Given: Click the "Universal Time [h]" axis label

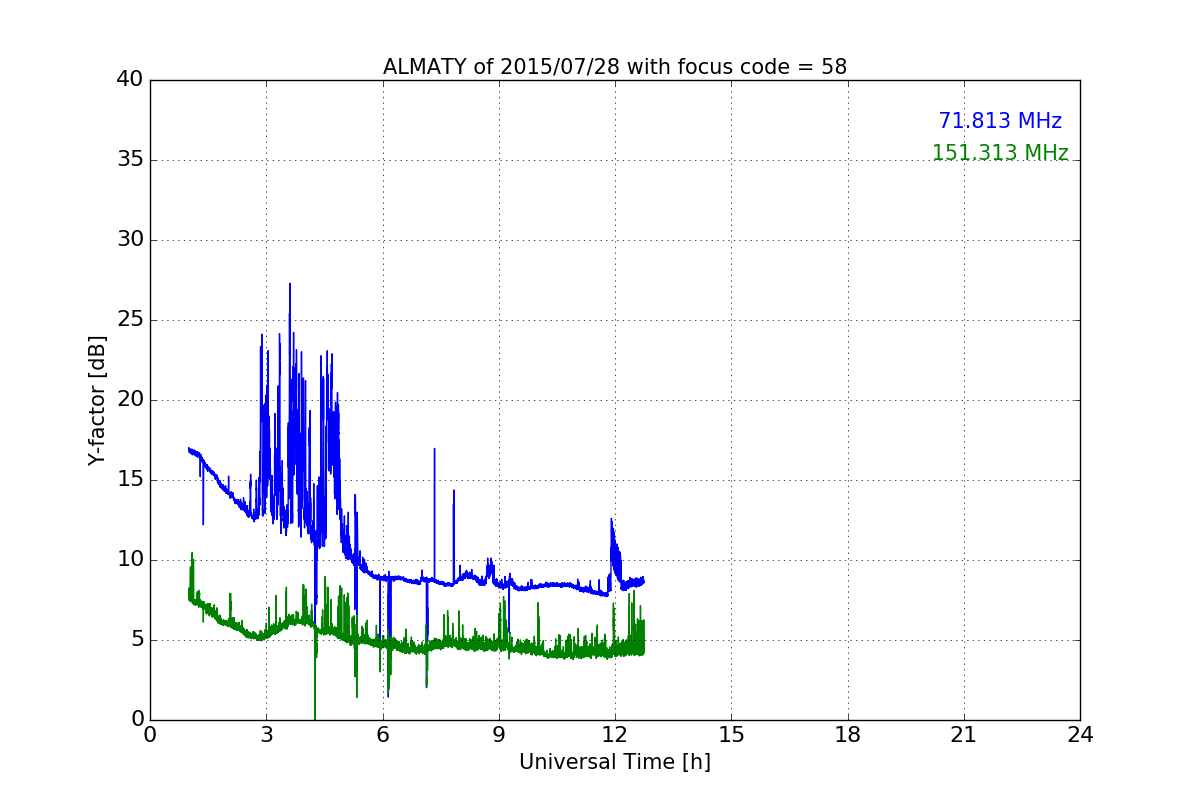Looking at the screenshot, I should coord(615,762).
